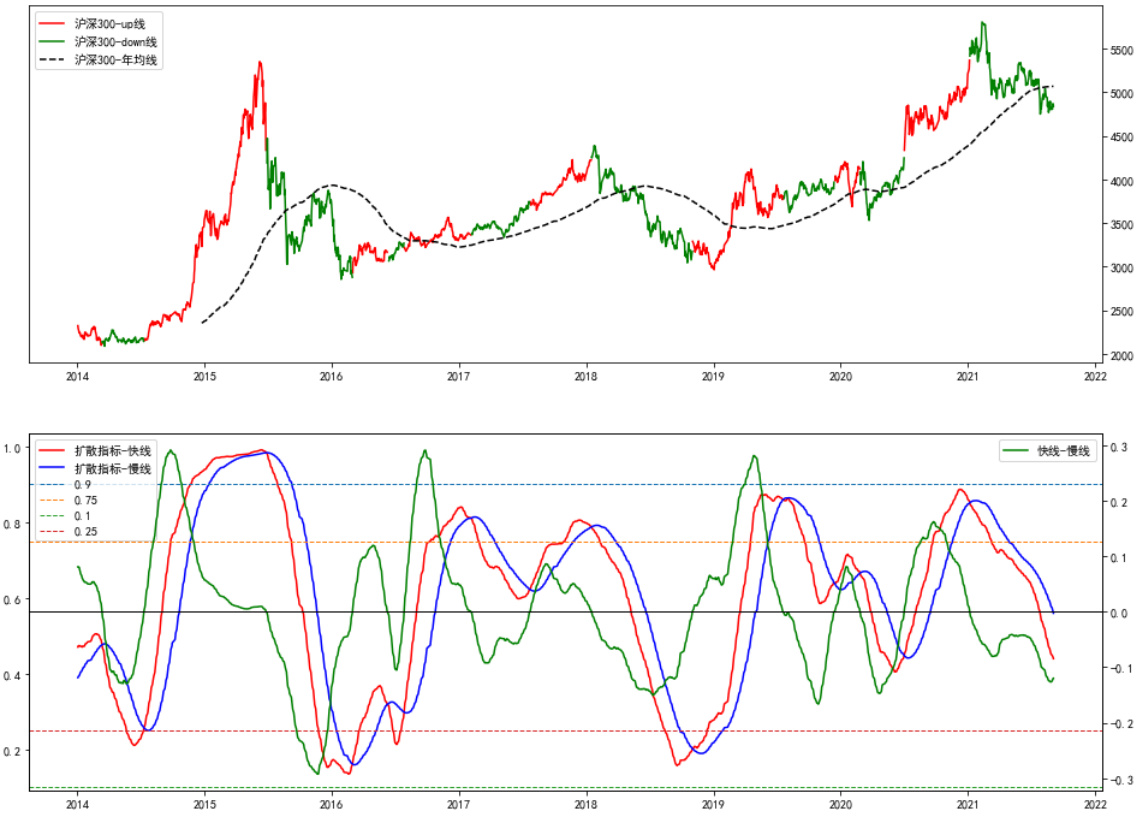1140x816 pixels.
Task: Click the 沪深300-年均线 legend entry
Action: point(97,60)
